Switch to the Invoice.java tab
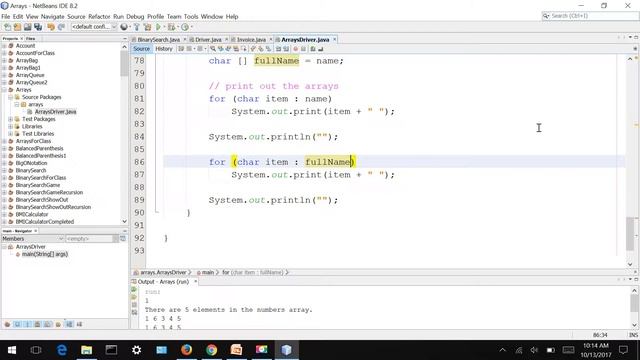This screenshot has width=640, height=360. coord(251,40)
